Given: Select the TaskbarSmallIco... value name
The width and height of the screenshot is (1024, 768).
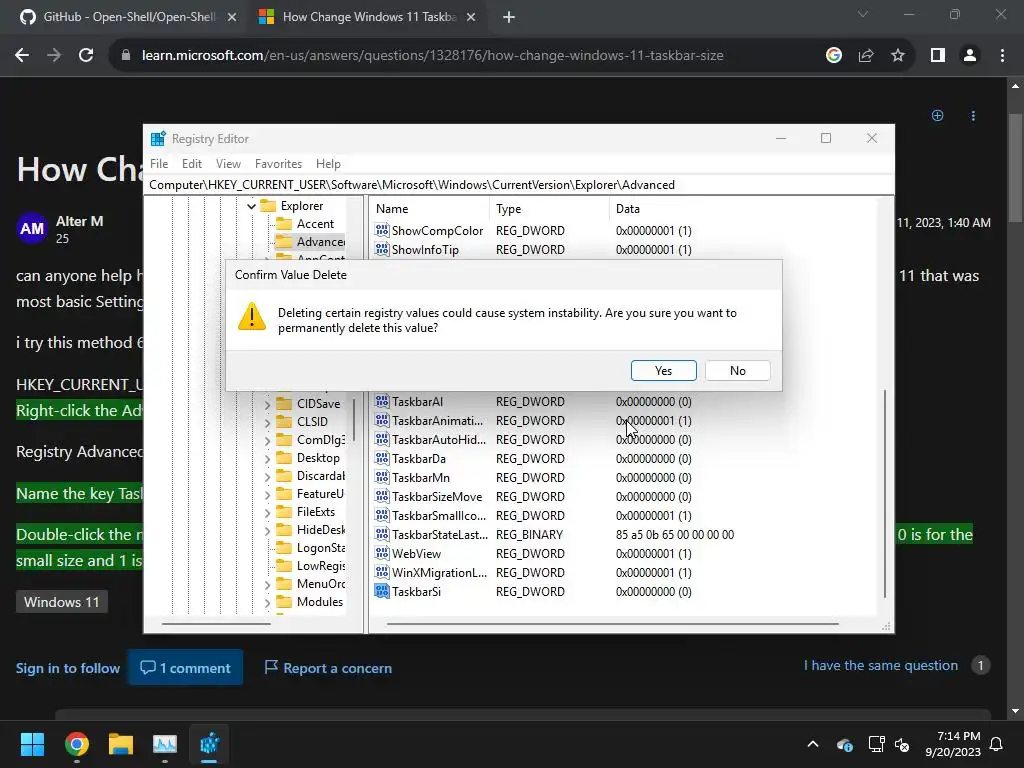Looking at the screenshot, I should [x=439, y=515].
